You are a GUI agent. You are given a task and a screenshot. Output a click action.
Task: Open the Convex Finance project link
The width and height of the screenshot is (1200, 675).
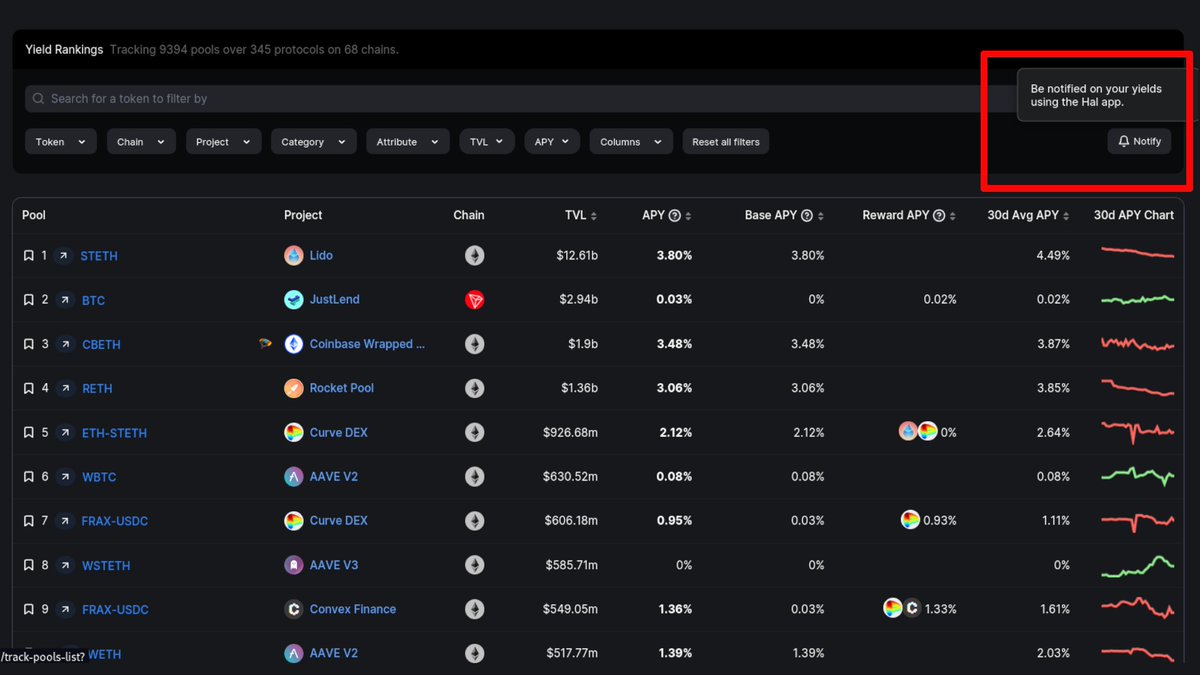(x=353, y=609)
